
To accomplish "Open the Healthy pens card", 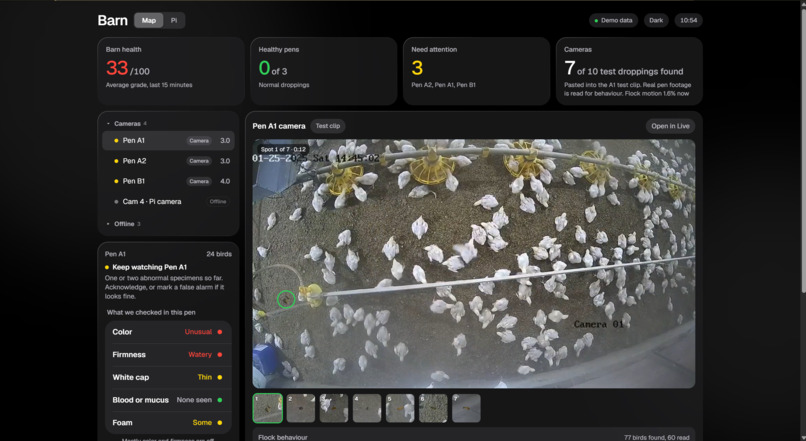I will (323, 71).
